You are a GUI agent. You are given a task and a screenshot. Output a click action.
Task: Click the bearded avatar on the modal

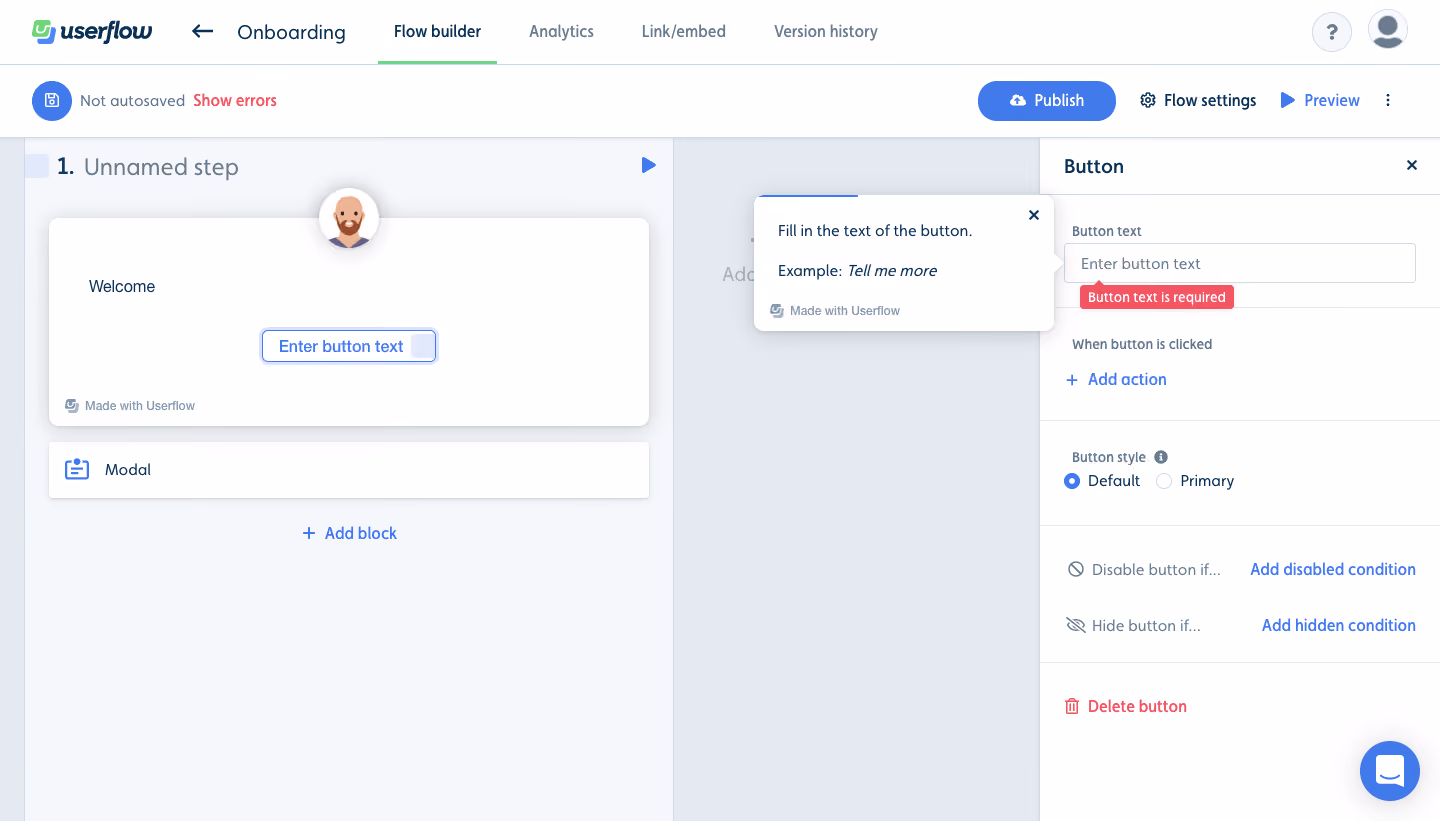click(x=349, y=218)
